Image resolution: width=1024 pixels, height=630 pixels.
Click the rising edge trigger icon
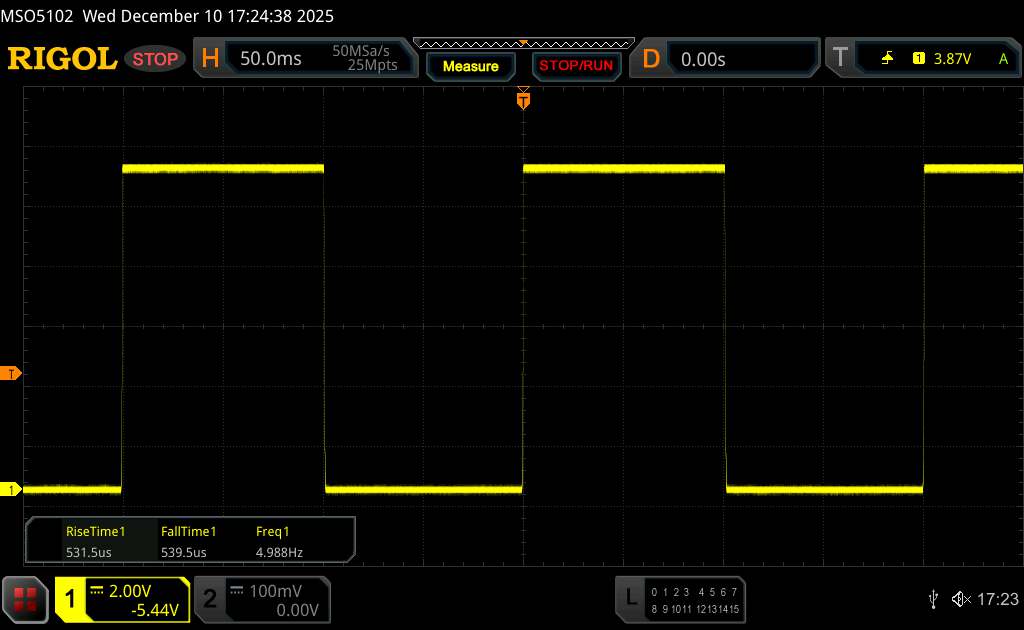[887, 59]
